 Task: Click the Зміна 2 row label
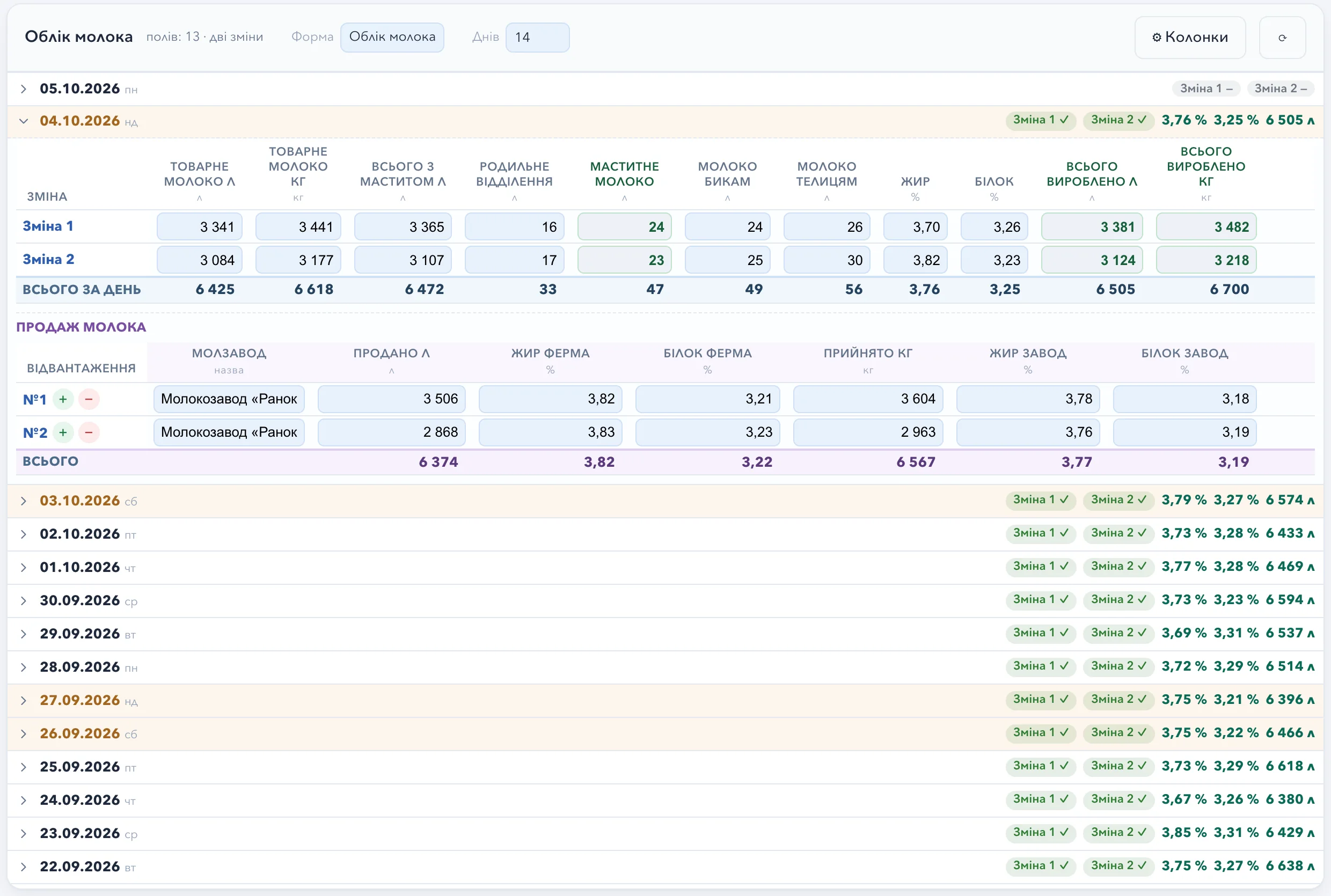coord(49,260)
